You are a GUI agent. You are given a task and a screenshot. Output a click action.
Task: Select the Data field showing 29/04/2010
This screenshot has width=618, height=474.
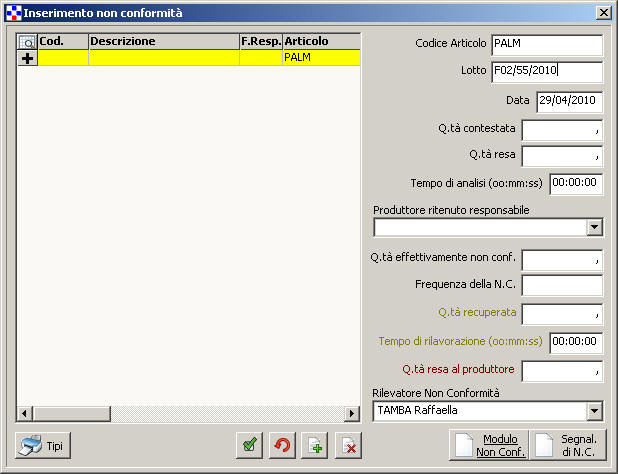tap(569, 101)
